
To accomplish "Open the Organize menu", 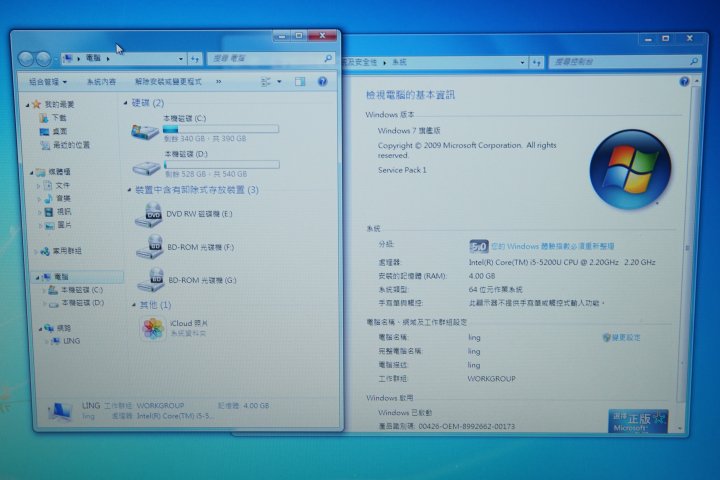I will (x=48, y=82).
